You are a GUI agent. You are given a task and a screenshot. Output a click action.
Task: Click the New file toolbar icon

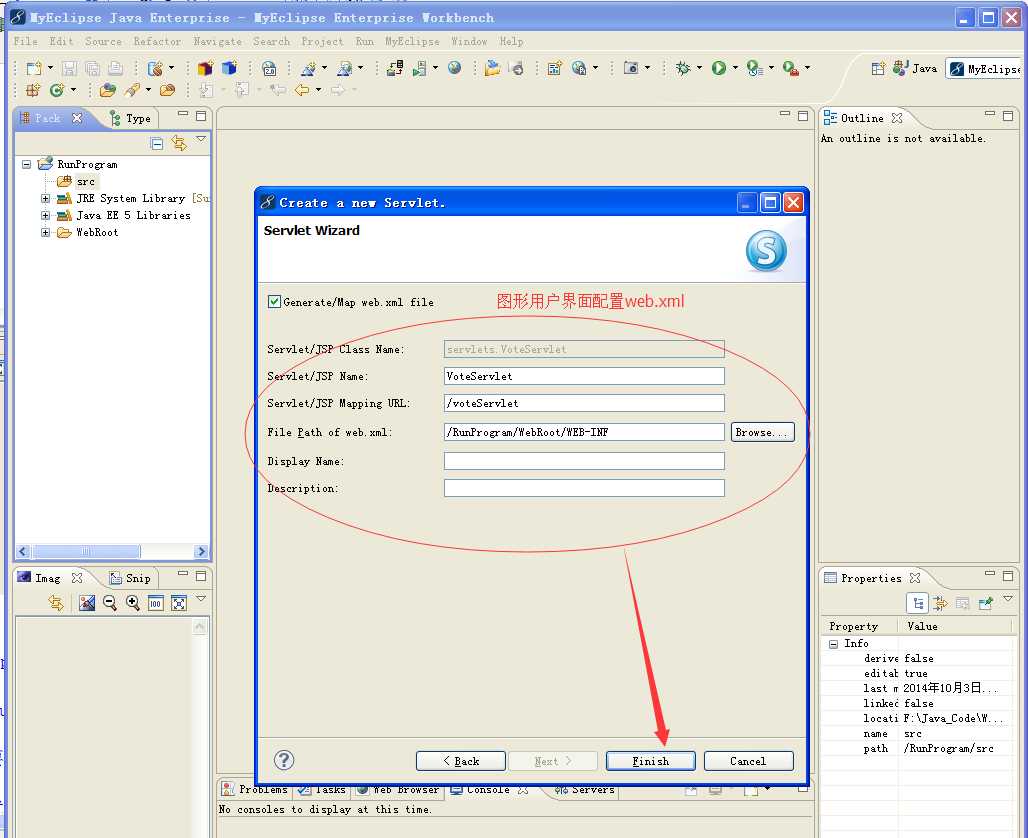34,68
